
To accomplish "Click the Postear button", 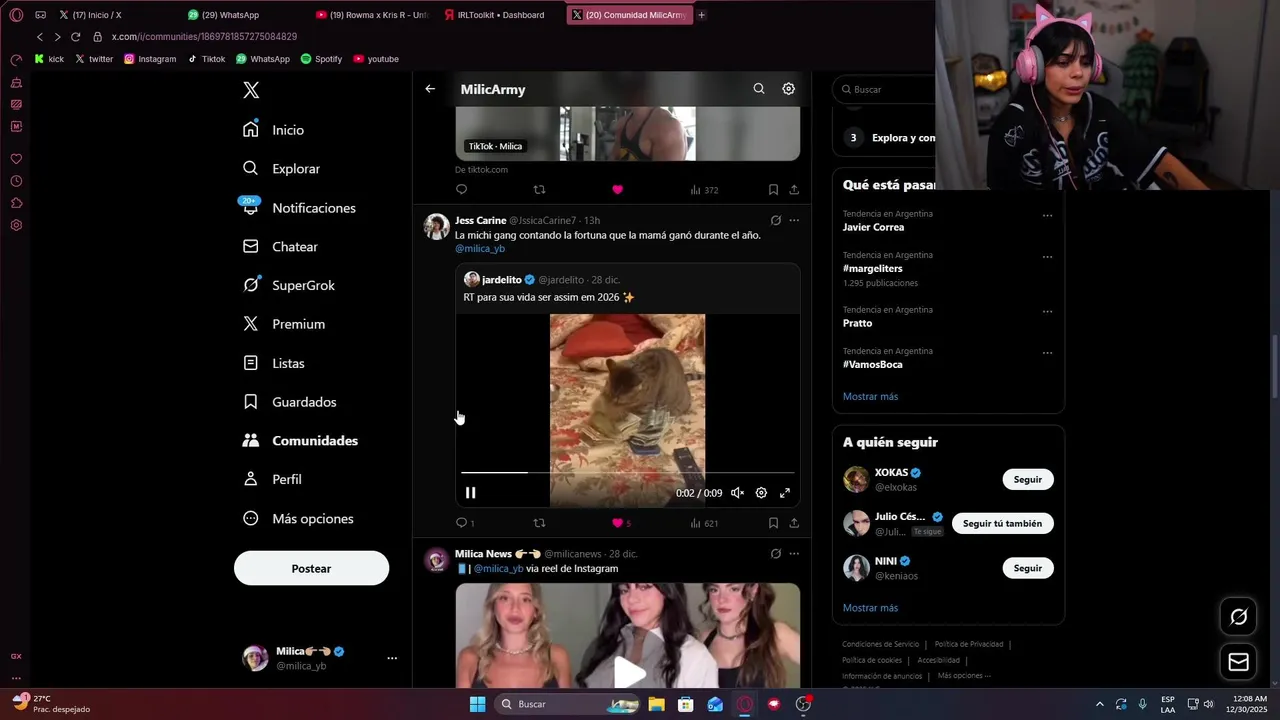I will (311, 568).
